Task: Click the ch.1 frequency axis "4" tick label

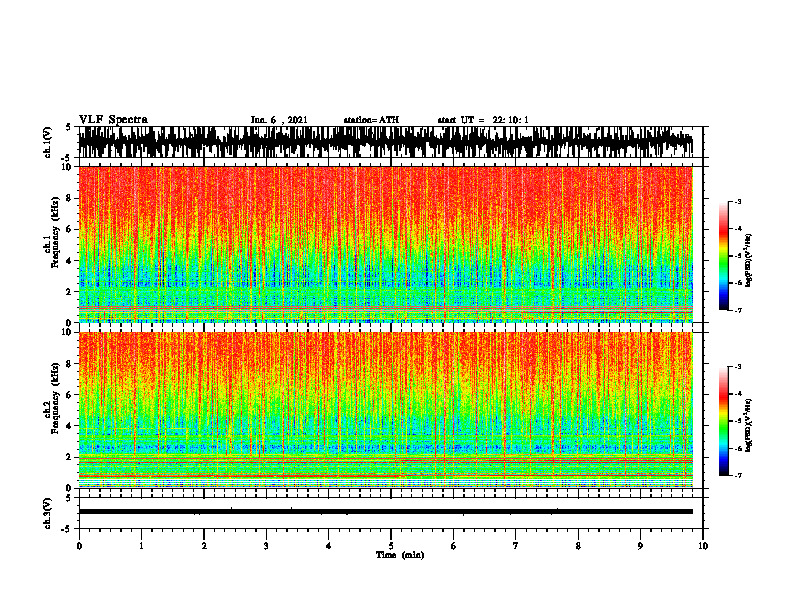Action: [69, 261]
